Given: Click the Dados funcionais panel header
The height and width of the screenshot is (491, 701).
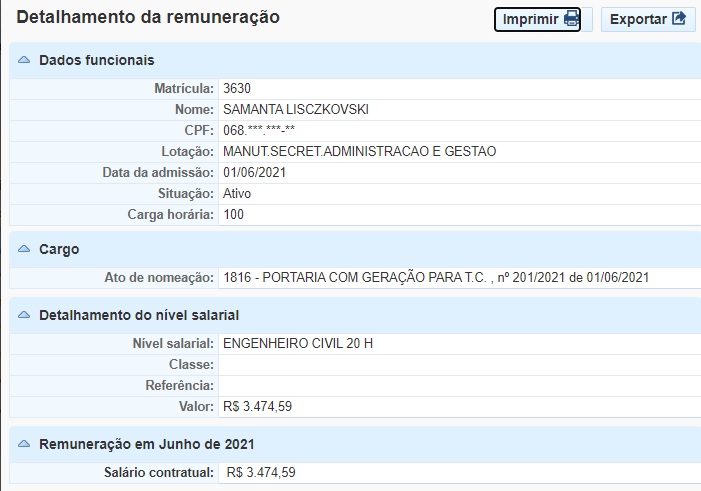Looking at the screenshot, I should click(x=96, y=60).
